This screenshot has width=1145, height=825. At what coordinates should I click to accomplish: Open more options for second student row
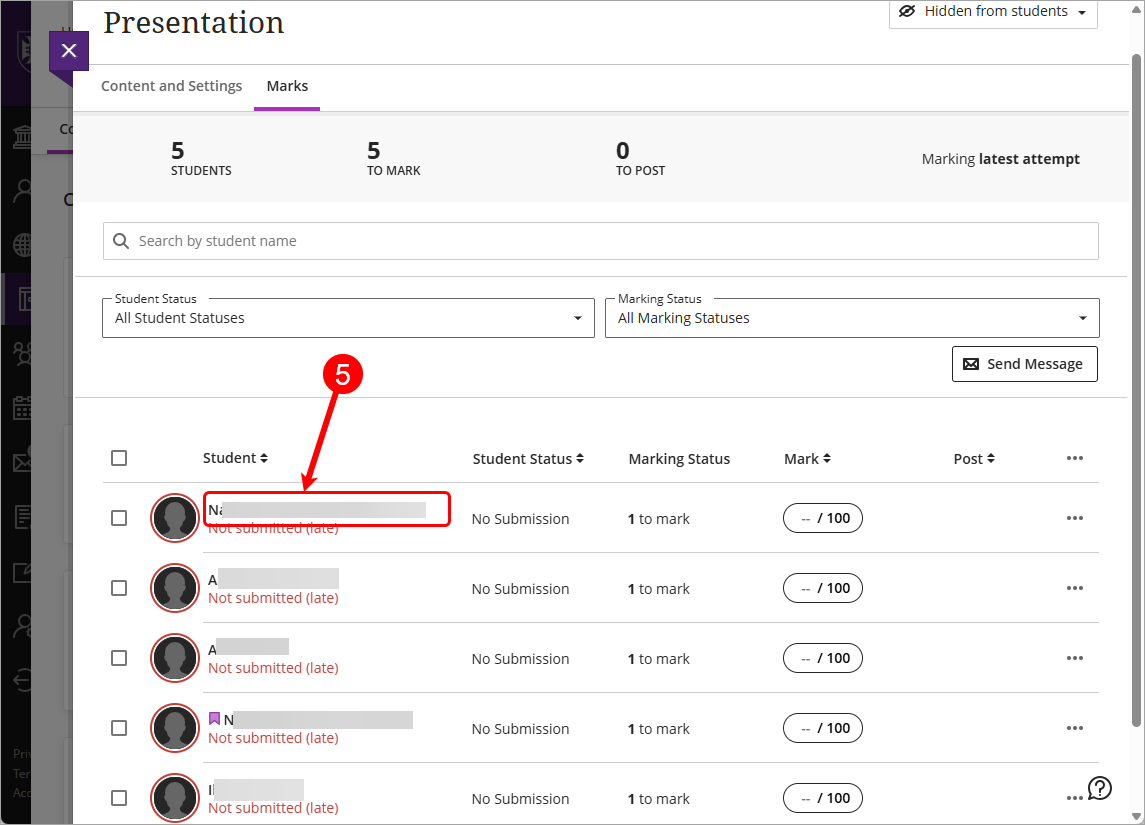click(1075, 588)
